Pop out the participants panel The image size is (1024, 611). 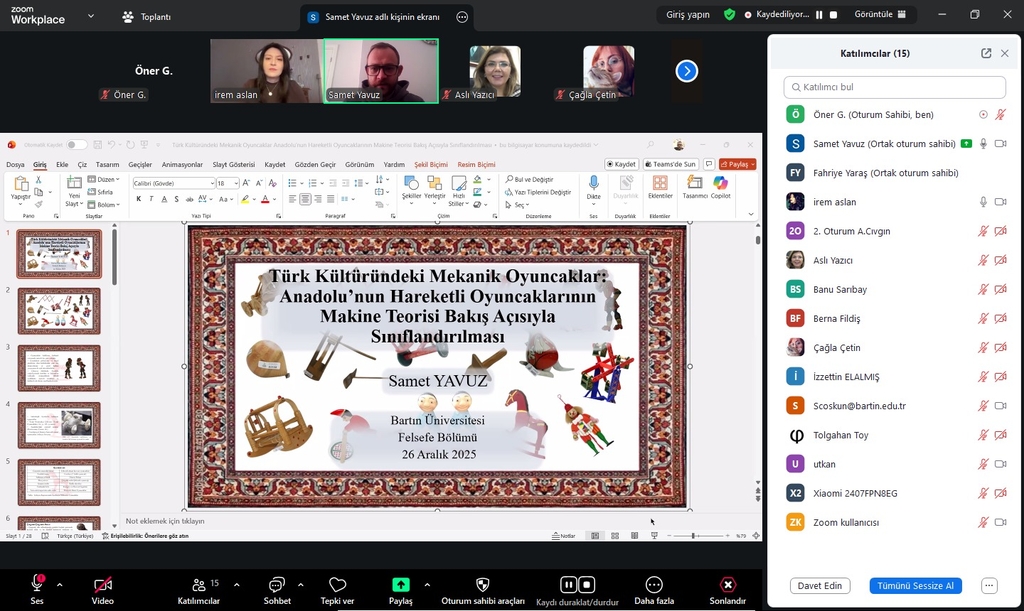(x=986, y=53)
